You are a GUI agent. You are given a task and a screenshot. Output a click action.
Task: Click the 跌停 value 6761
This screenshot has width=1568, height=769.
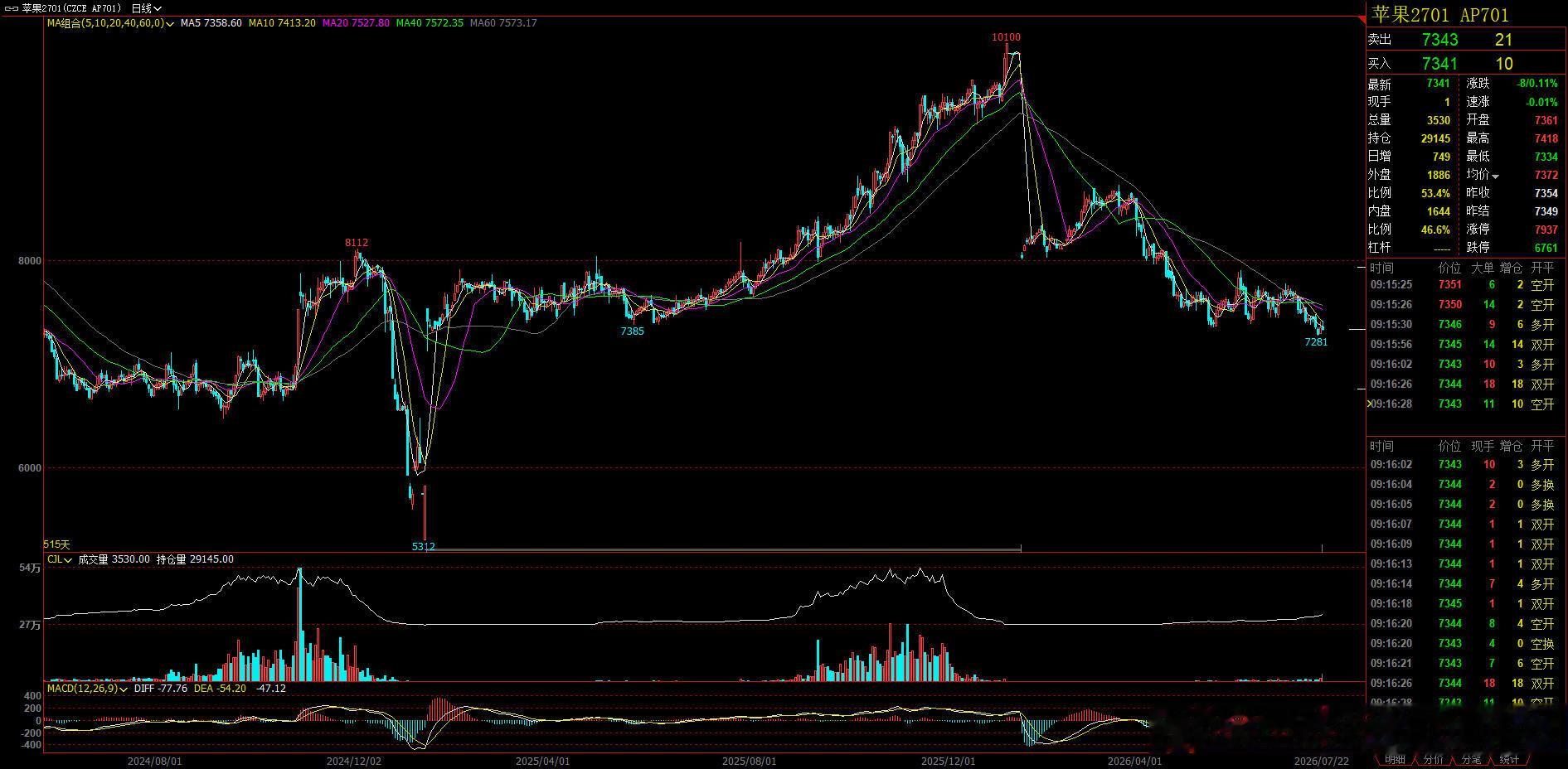pos(1546,248)
